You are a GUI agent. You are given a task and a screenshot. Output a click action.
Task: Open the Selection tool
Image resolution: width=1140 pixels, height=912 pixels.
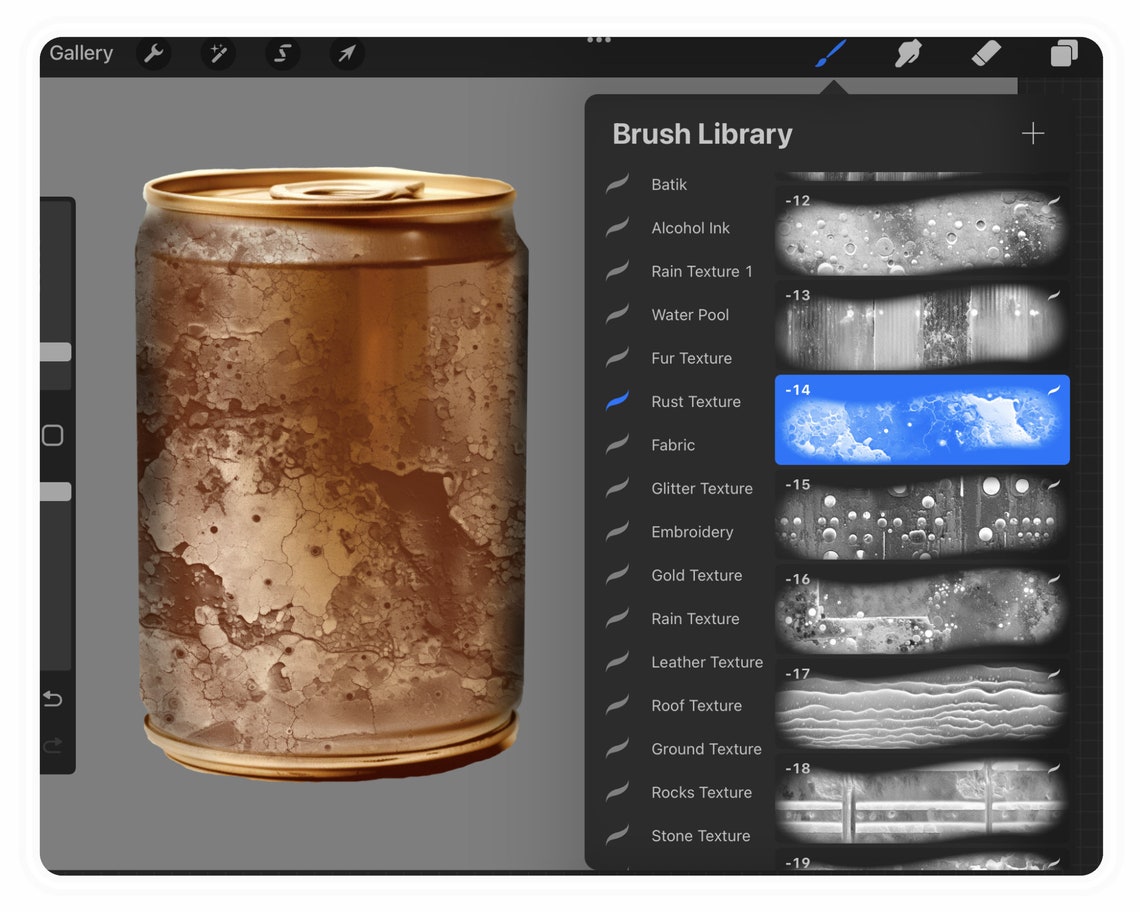tap(282, 54)
